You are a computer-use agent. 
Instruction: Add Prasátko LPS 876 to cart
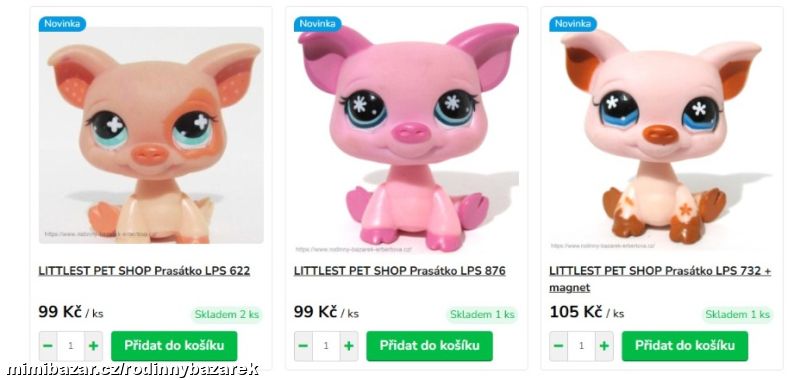tap(430, 346)
